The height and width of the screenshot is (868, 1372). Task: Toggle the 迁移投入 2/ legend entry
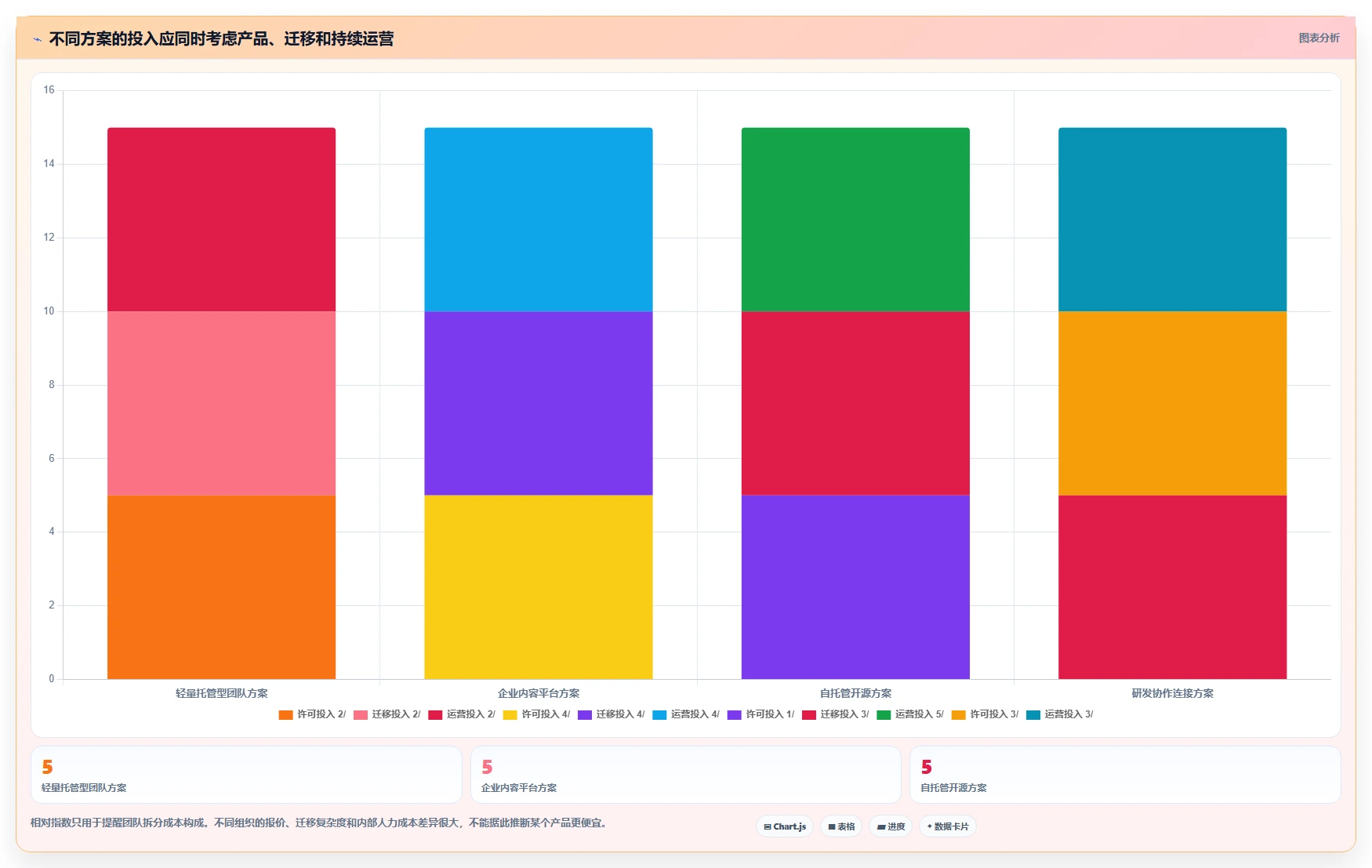[387, 714]
